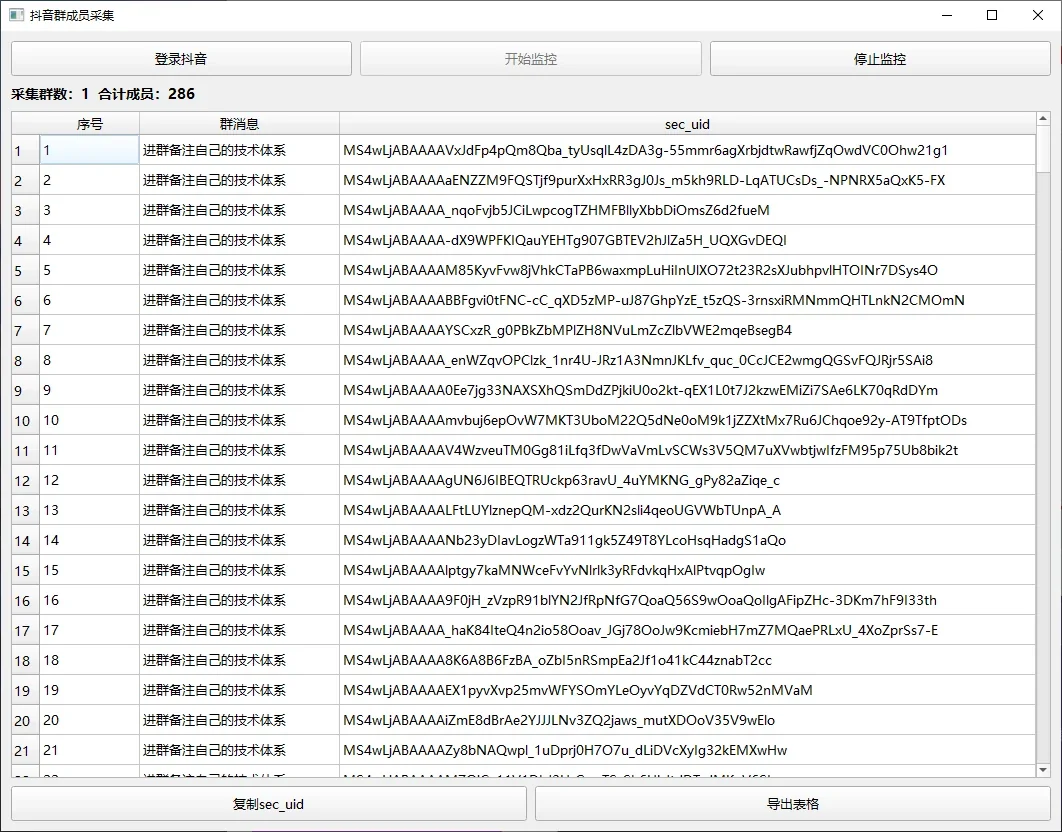Select the 群消息 cell in row 14
Image resolution: width=1062 pixels, height=832 pixels.
point(239,540)
